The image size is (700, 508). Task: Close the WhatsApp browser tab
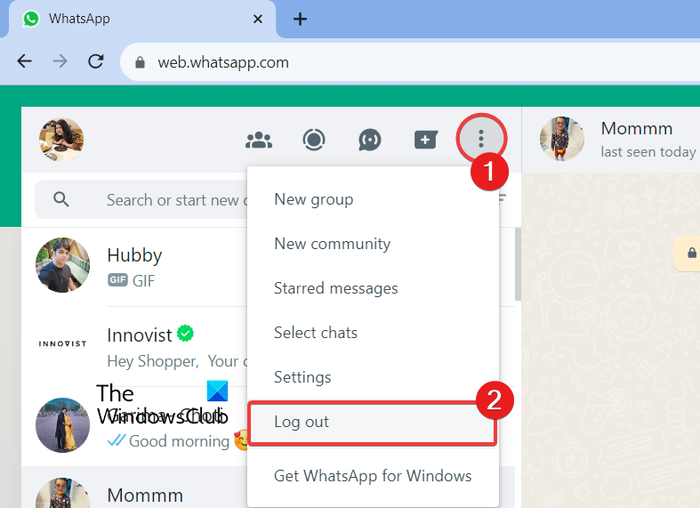[258, 19]
